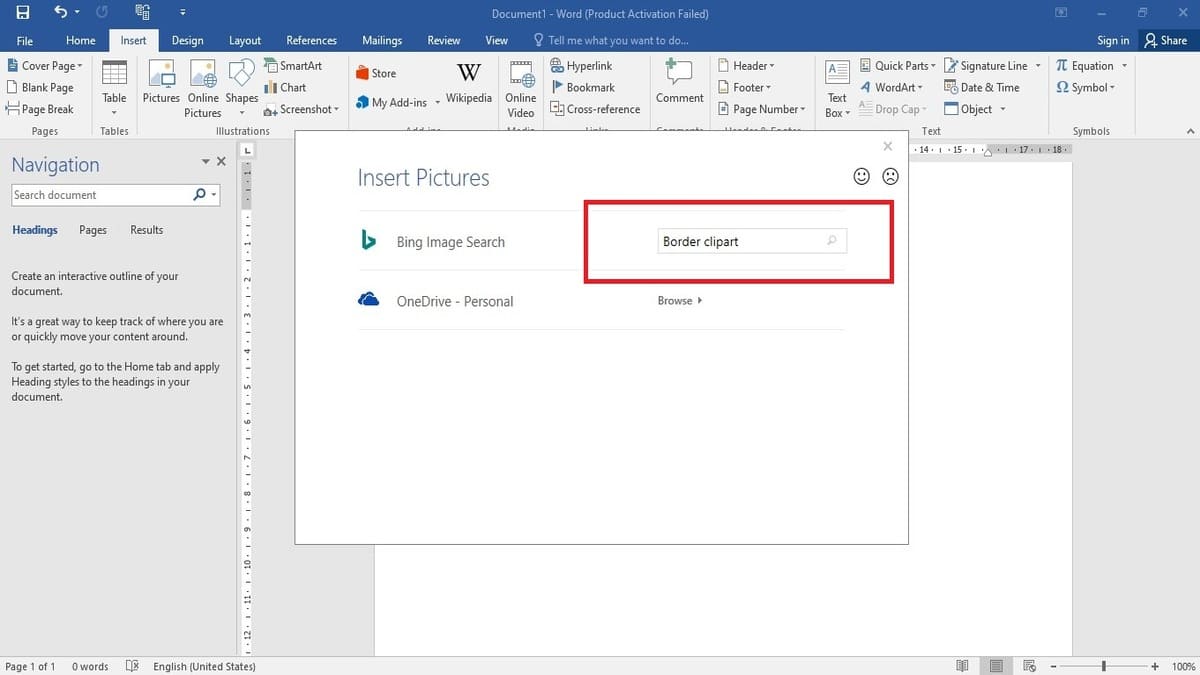Switch to the Design tab
This screenshot has height=675, width=1200.
coord(187,41)
